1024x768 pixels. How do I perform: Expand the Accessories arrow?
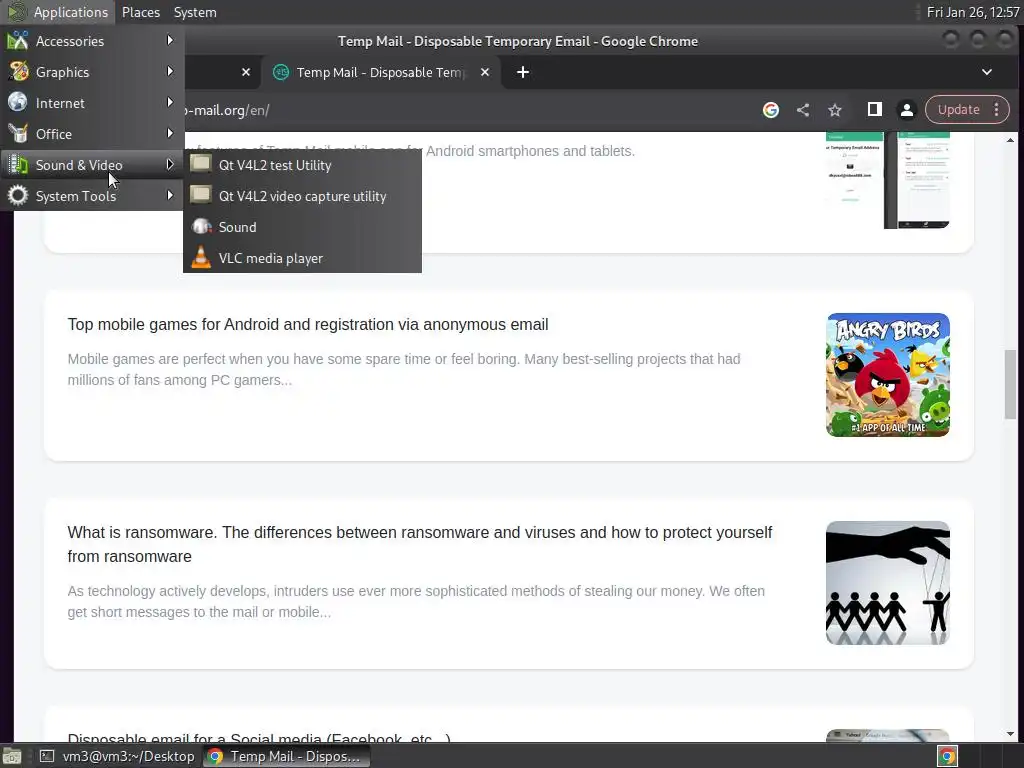pyautogui.click(x=170, y=40)
